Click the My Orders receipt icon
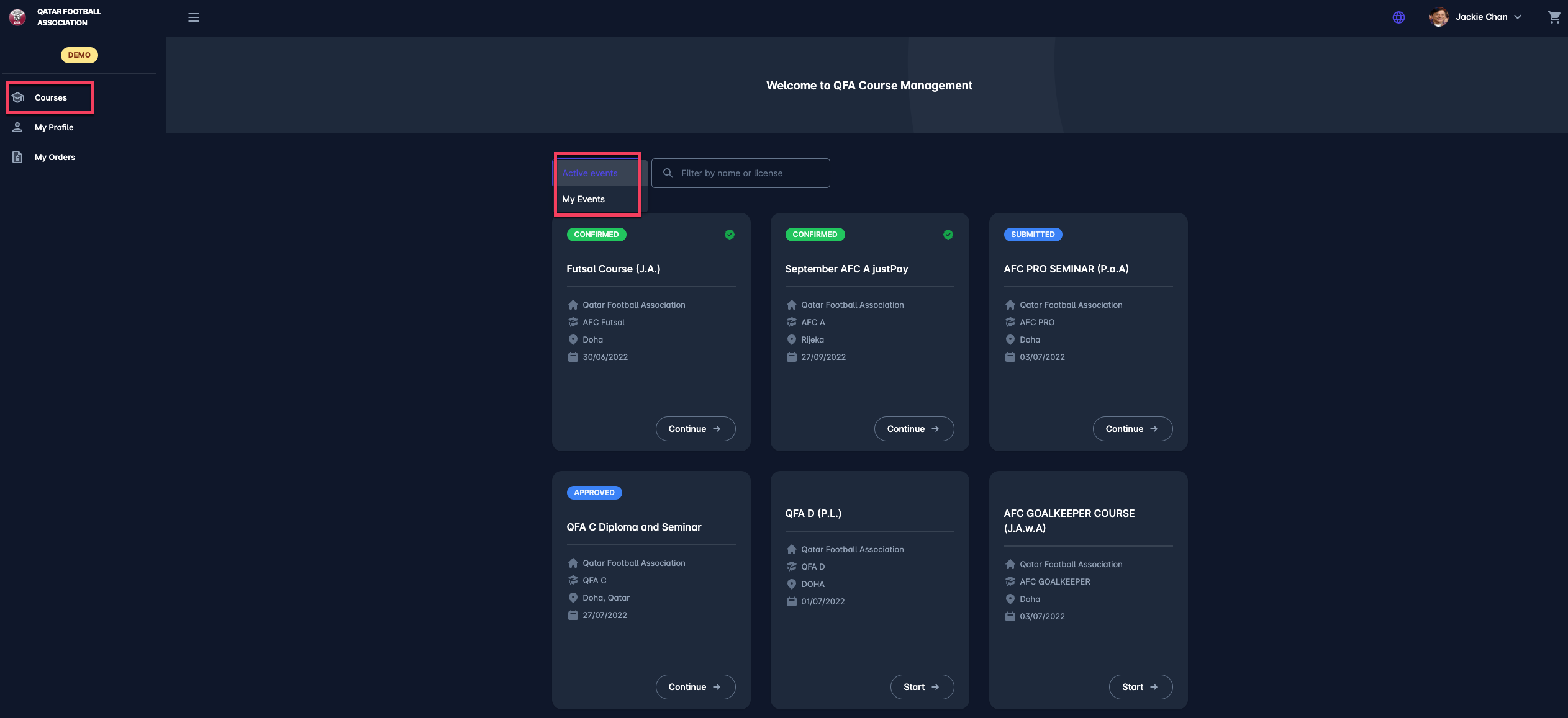The width and height of the screenshot is (1568, 718). [18, 157]
